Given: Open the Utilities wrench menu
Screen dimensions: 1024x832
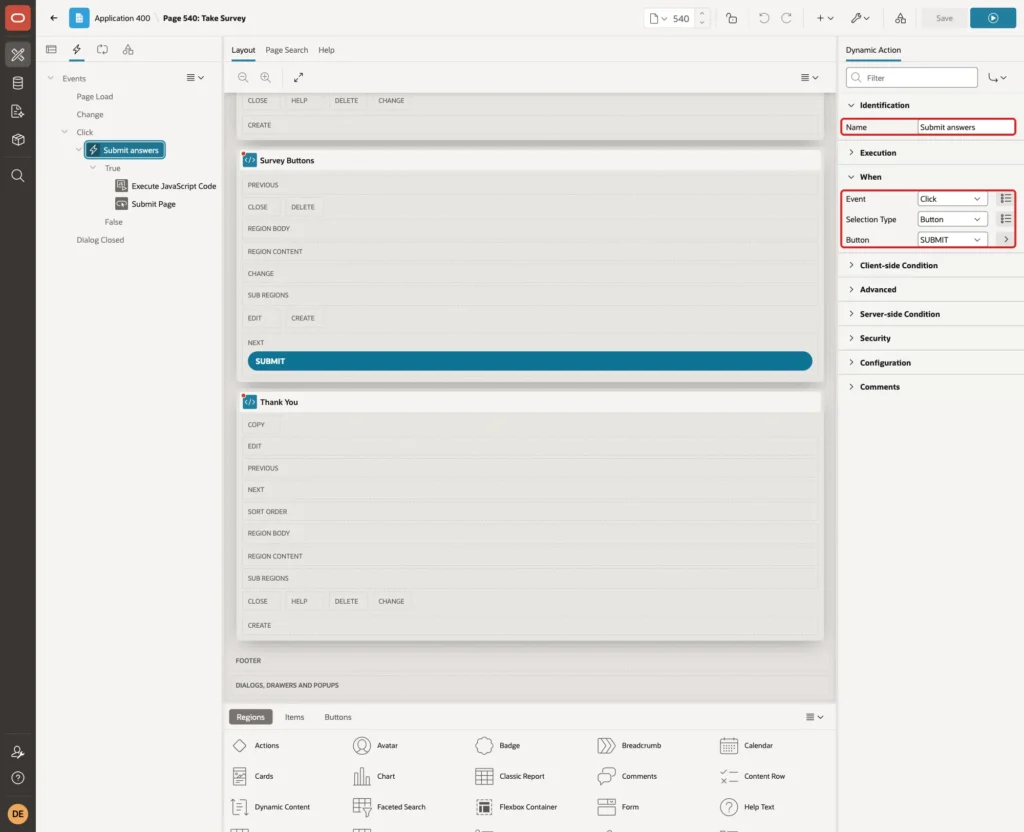Looking at the screenshot, I should click(x=859, y=18).
